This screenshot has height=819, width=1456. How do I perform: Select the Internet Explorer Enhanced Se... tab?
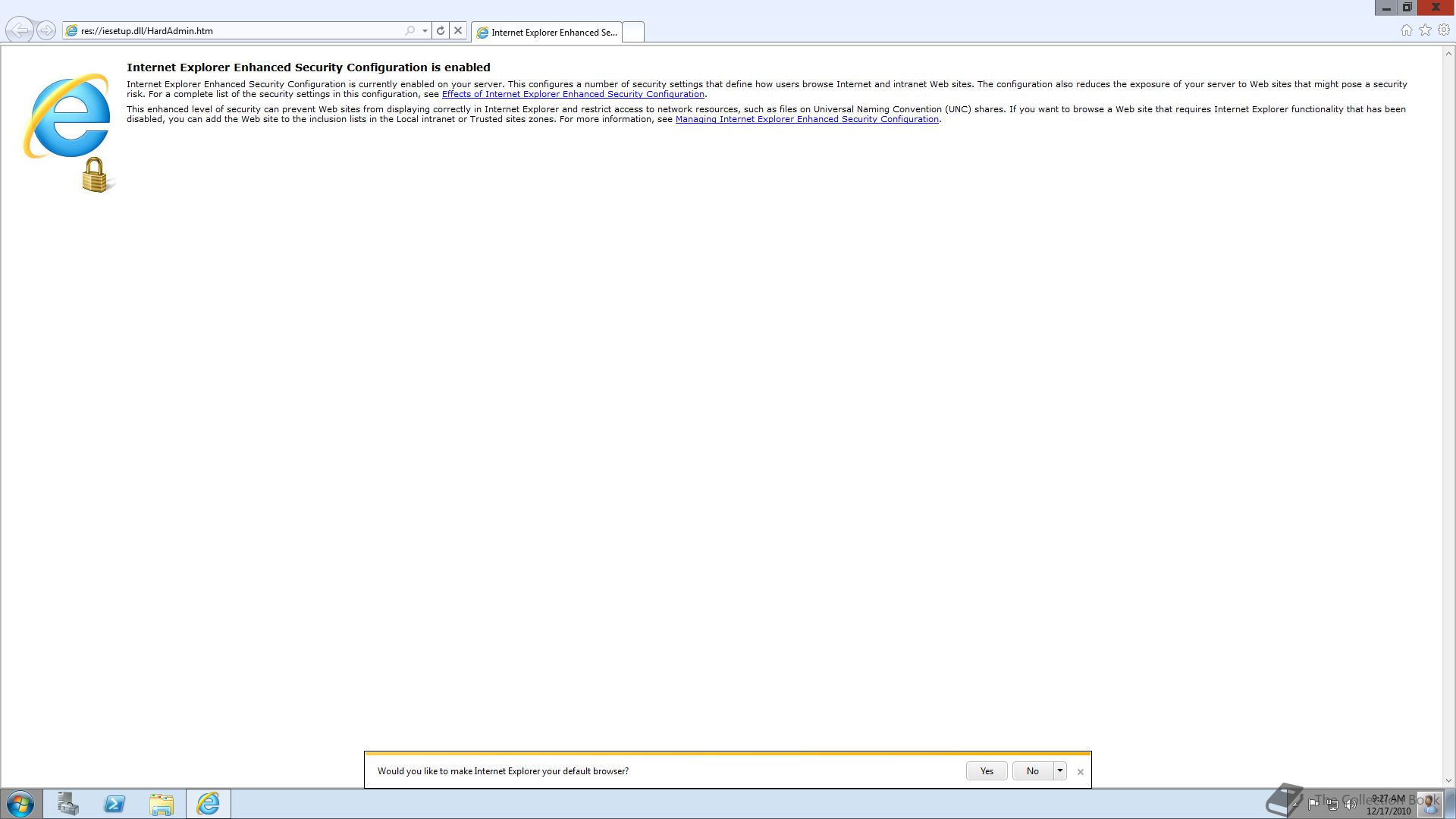point(546,32)
